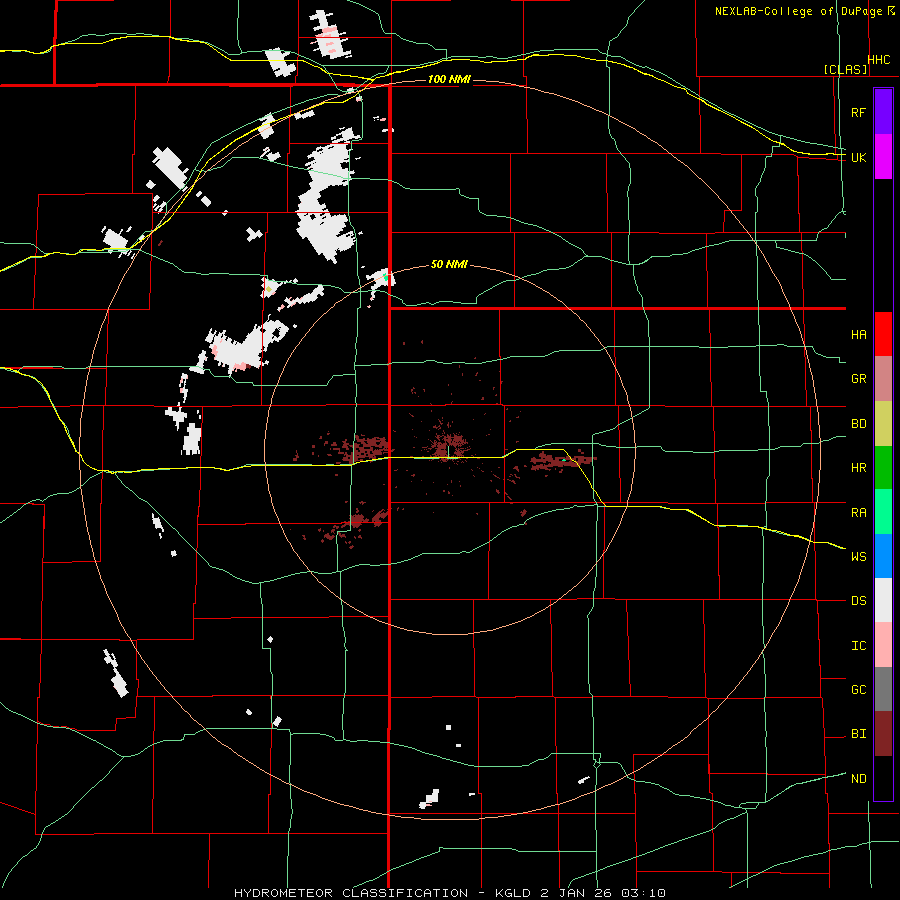900x900 pixels.
Task: Click the GC legend label
Action: click(858, 690)
